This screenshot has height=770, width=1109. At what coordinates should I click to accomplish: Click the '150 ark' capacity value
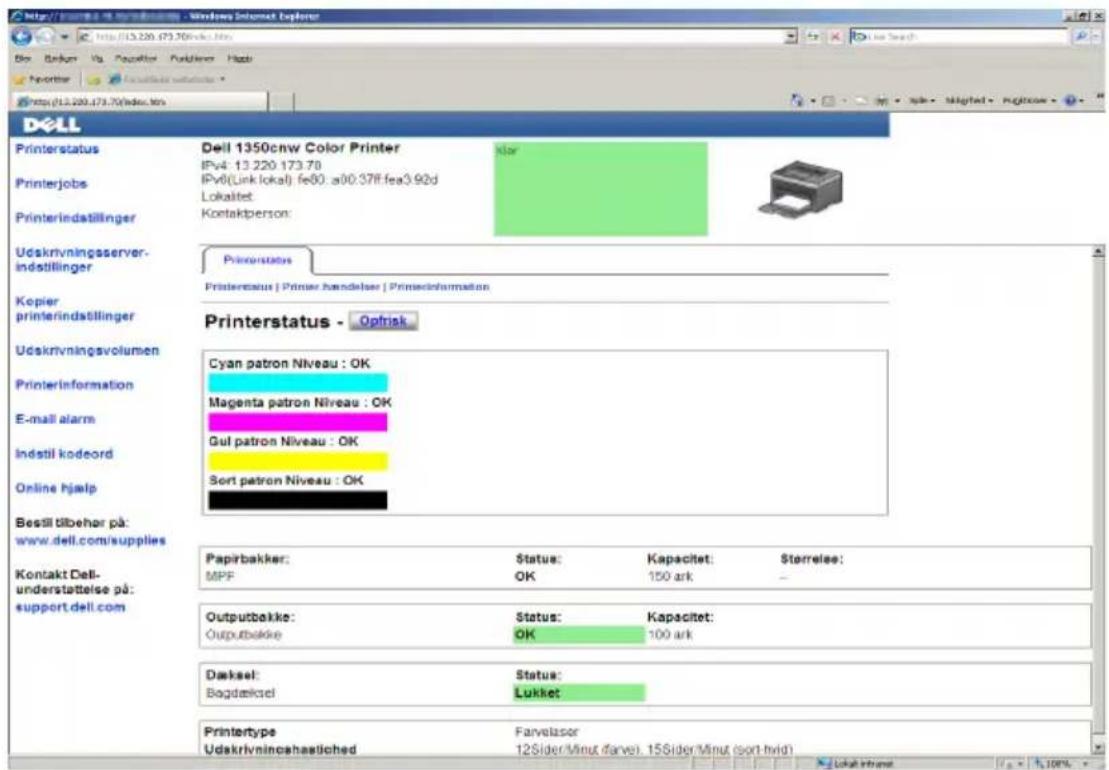(670, 577)
